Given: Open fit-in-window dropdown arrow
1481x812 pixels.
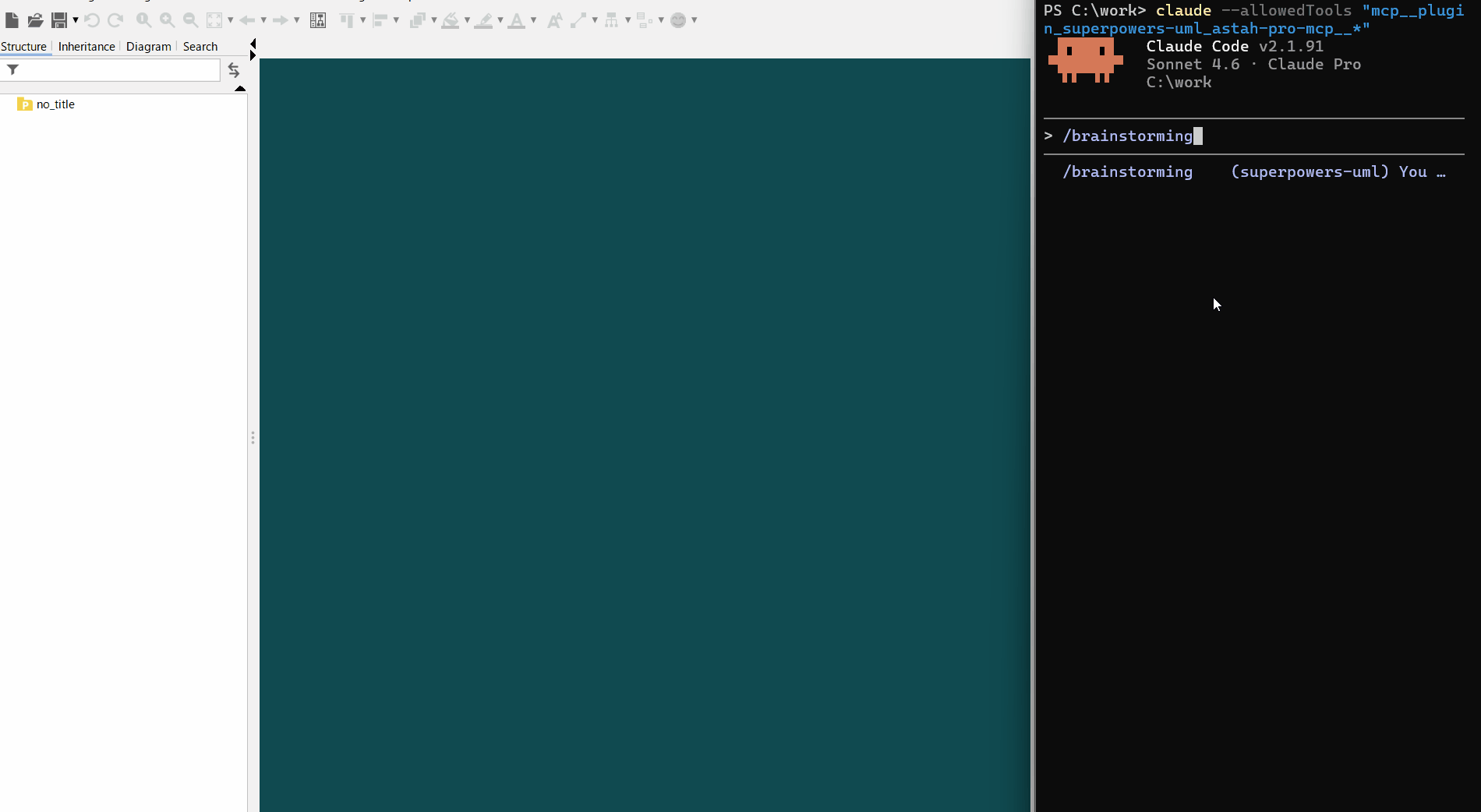Looking at the screenshot, I should coord(231,20).
